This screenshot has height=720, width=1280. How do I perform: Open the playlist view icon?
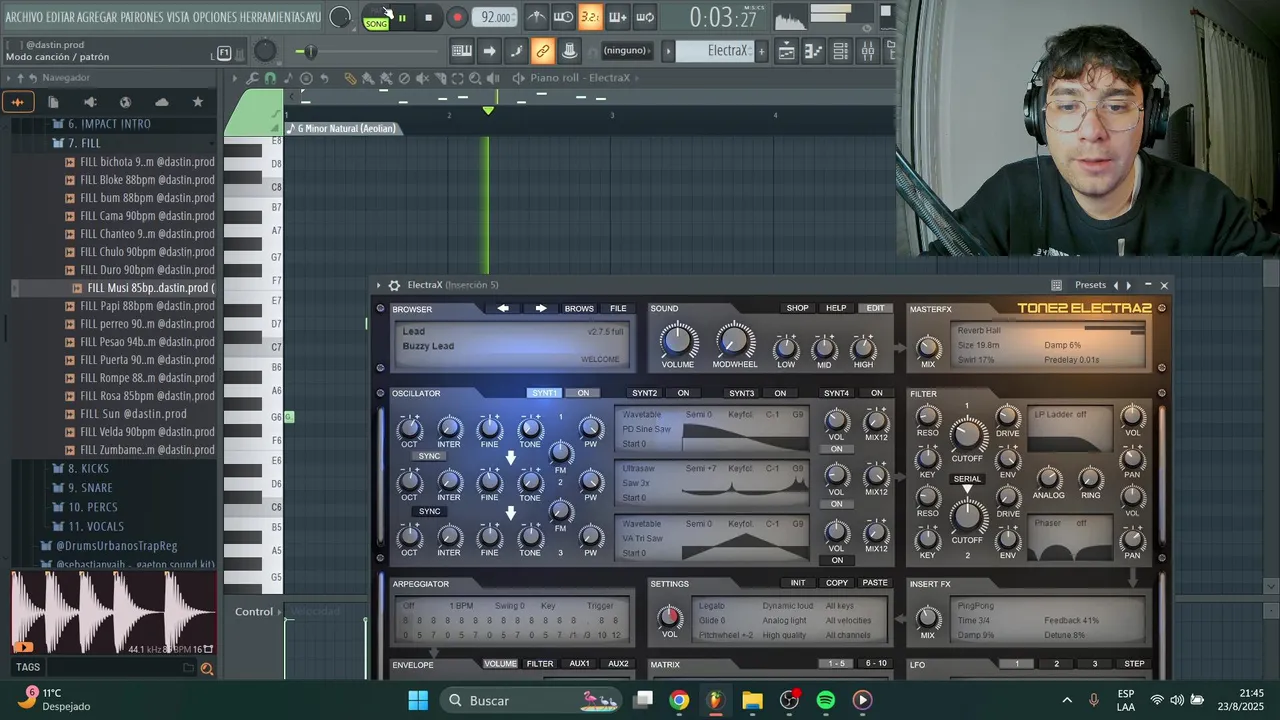(787, 51)
